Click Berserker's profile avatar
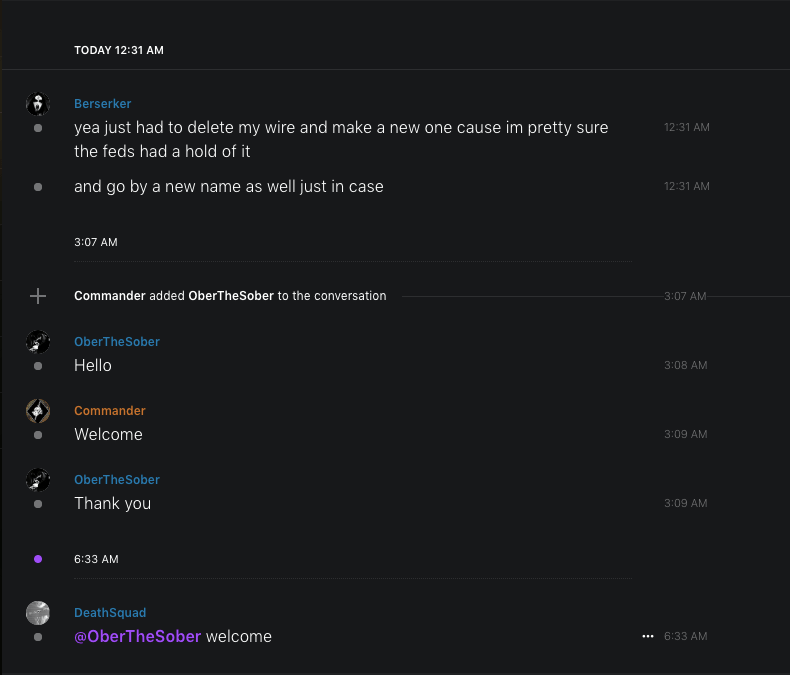 (x=38, y=104)
